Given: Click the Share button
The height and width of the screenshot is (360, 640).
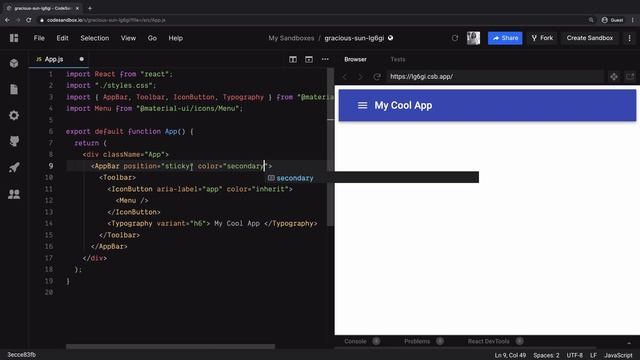Looking at the screenshot, I should click(505, 38).
